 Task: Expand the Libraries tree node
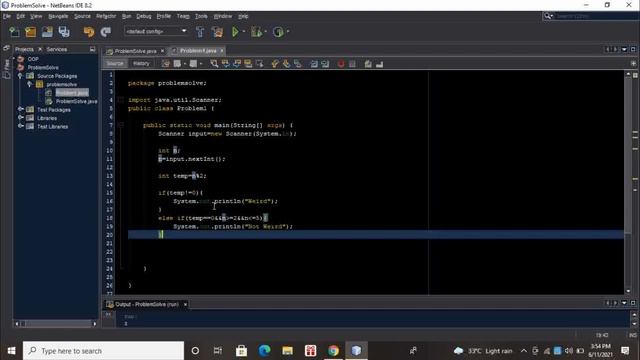(20, 118)
